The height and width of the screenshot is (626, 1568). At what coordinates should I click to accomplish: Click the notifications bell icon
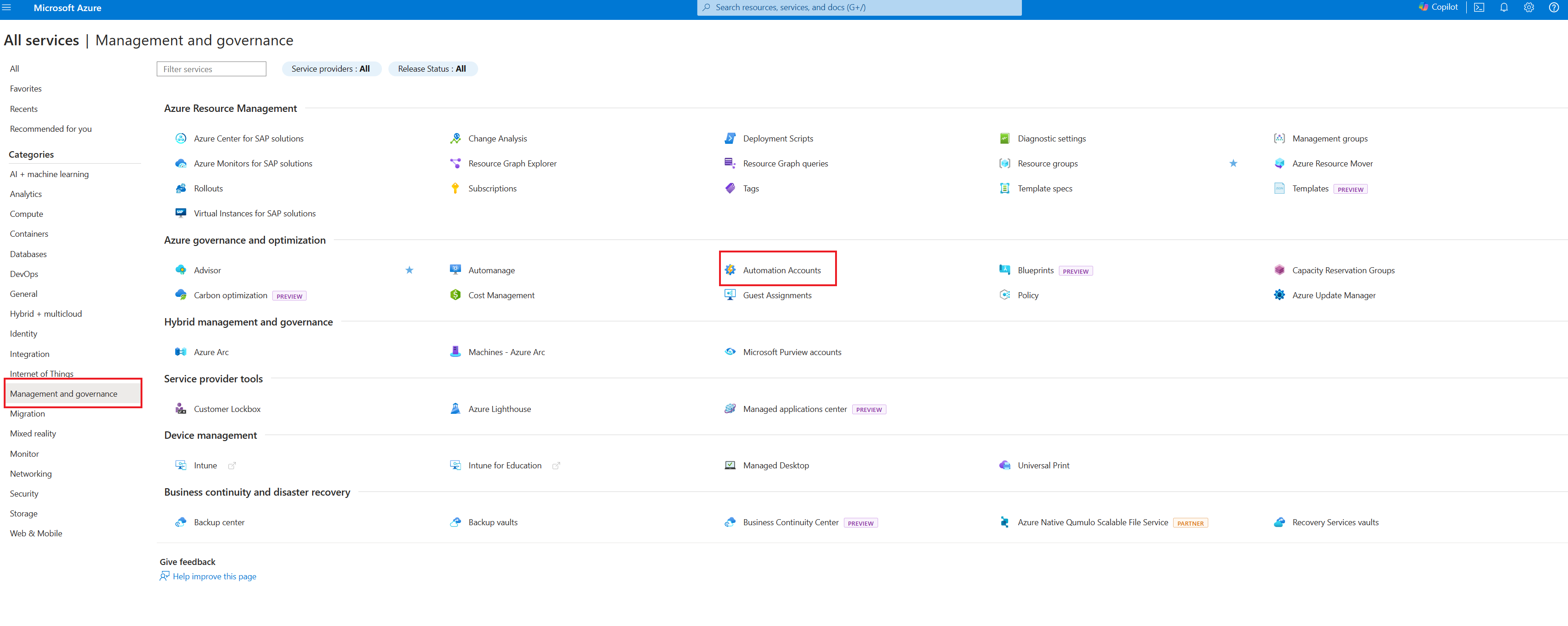tap(1504, 7)
